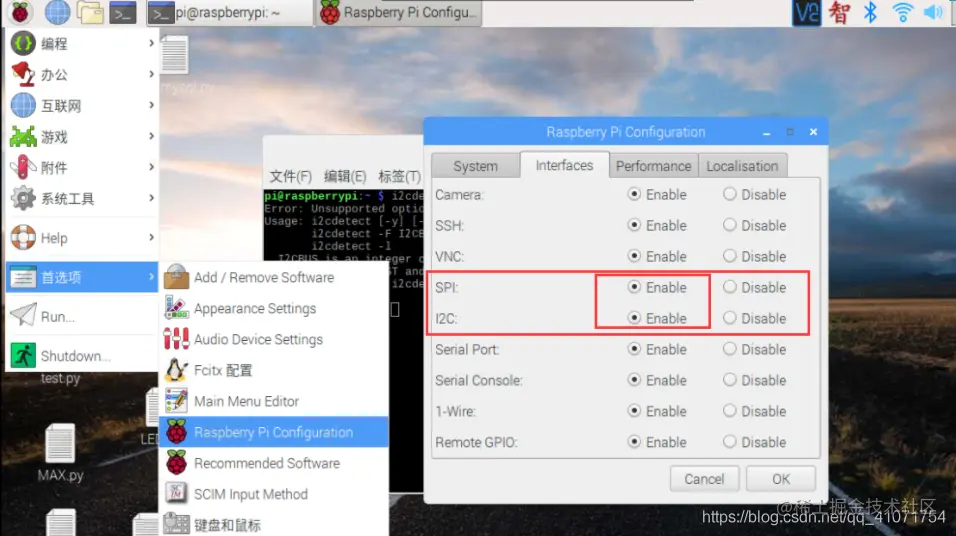Expand the 编程 submenu arrow
Image resolution: width=956 pixels, height=536 pixels.
[x=151, y=43]
